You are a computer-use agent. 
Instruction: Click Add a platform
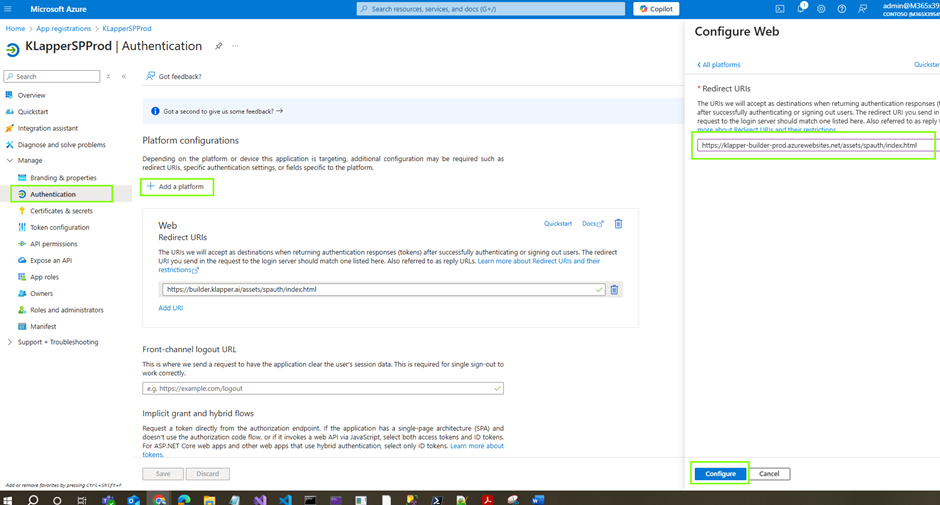coord(176,187)
